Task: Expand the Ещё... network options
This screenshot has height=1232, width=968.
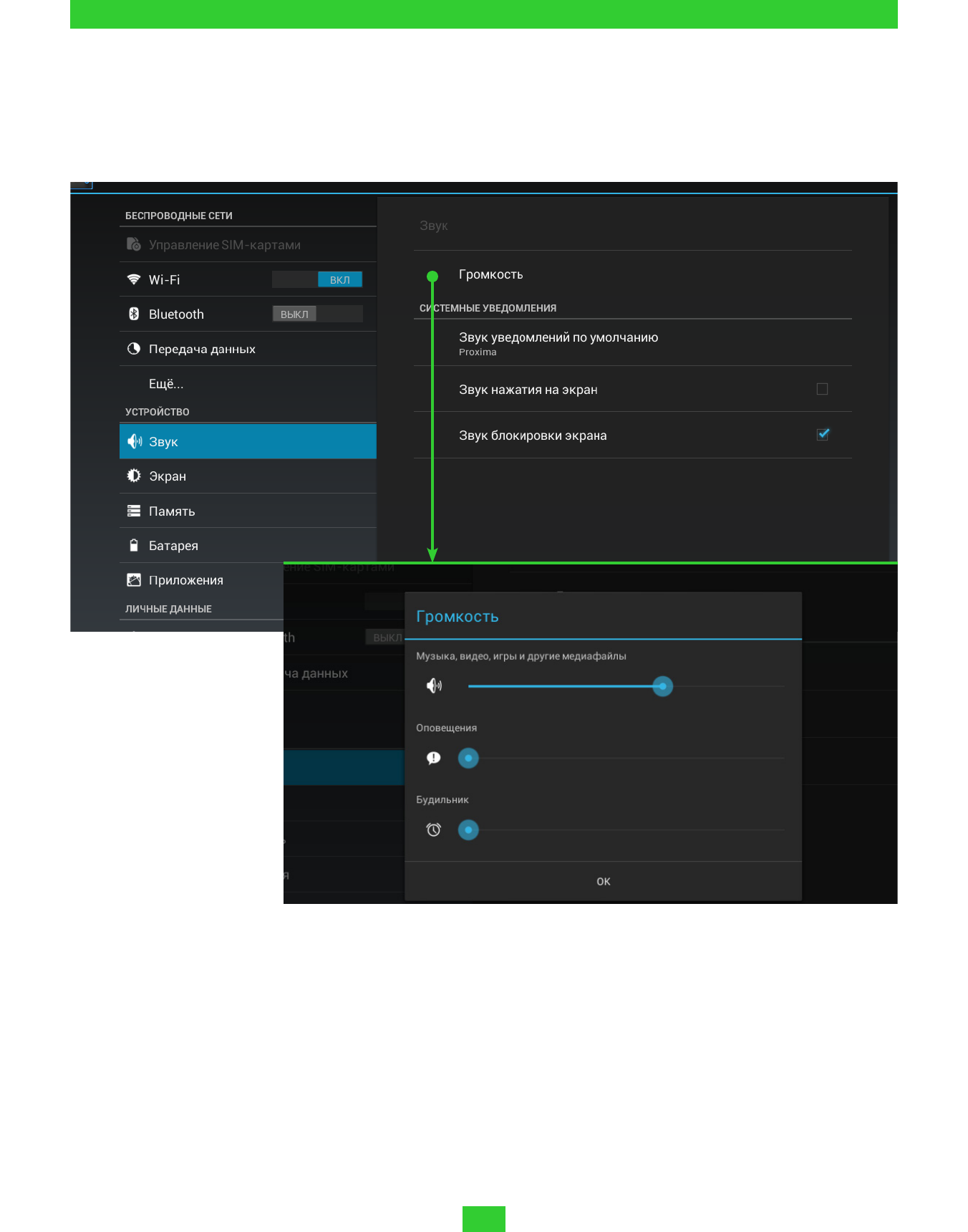Action: (x=166, y=384)
